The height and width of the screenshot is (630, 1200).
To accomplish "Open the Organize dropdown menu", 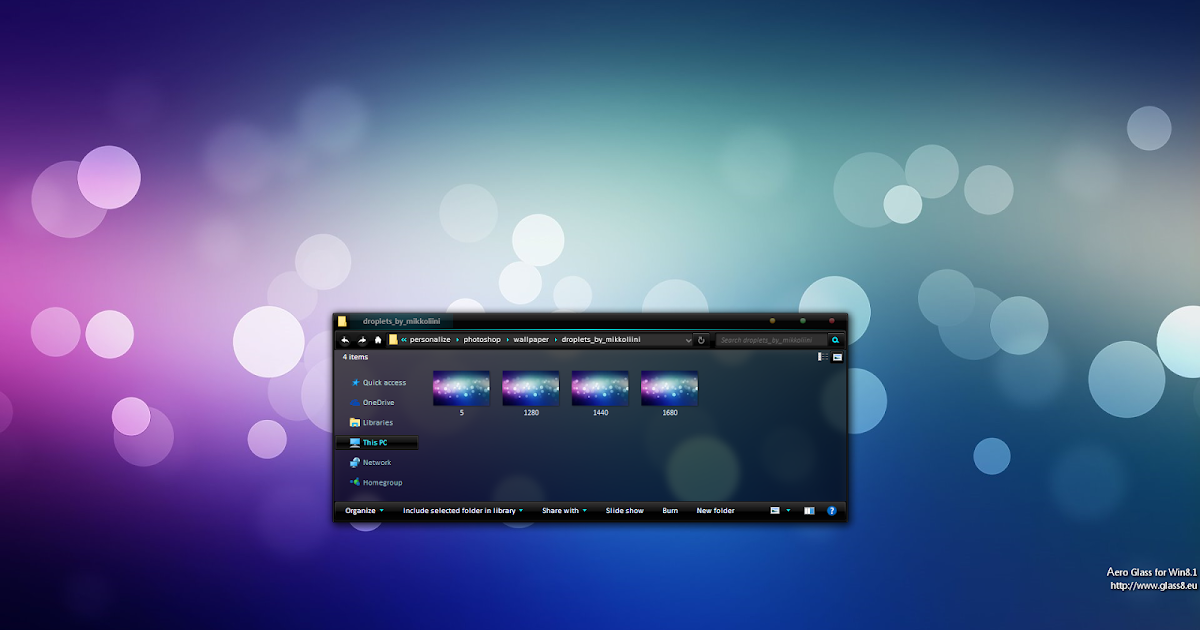I will tap(364, 510).
